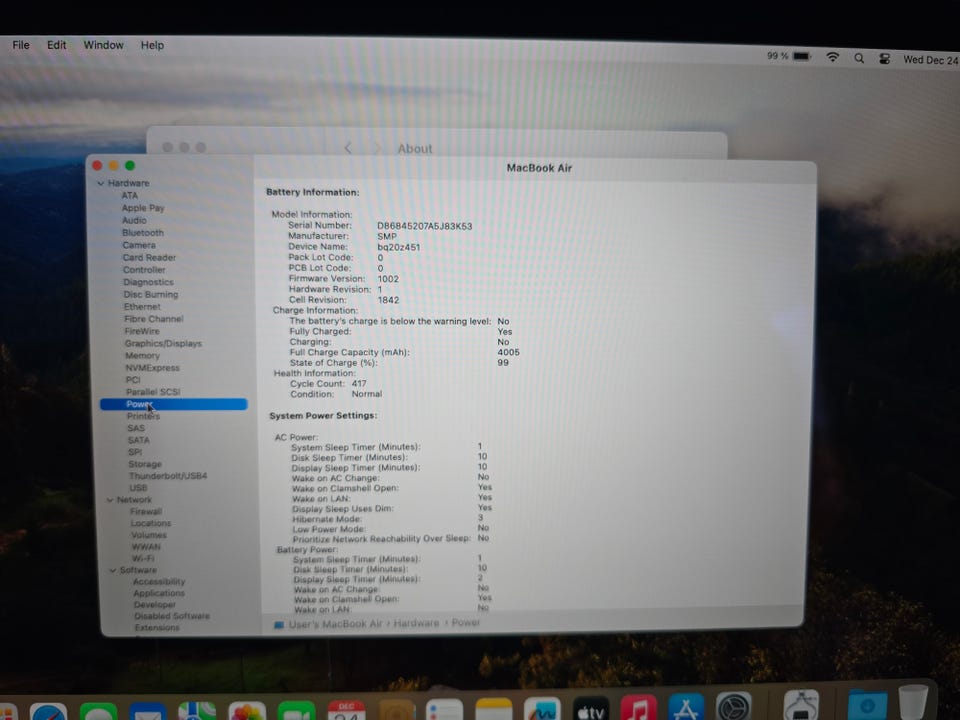Select Disabled Software in the sidebar
Image resolution: width=960 pixels, height=720 pixels.
[x=172, y=616]
